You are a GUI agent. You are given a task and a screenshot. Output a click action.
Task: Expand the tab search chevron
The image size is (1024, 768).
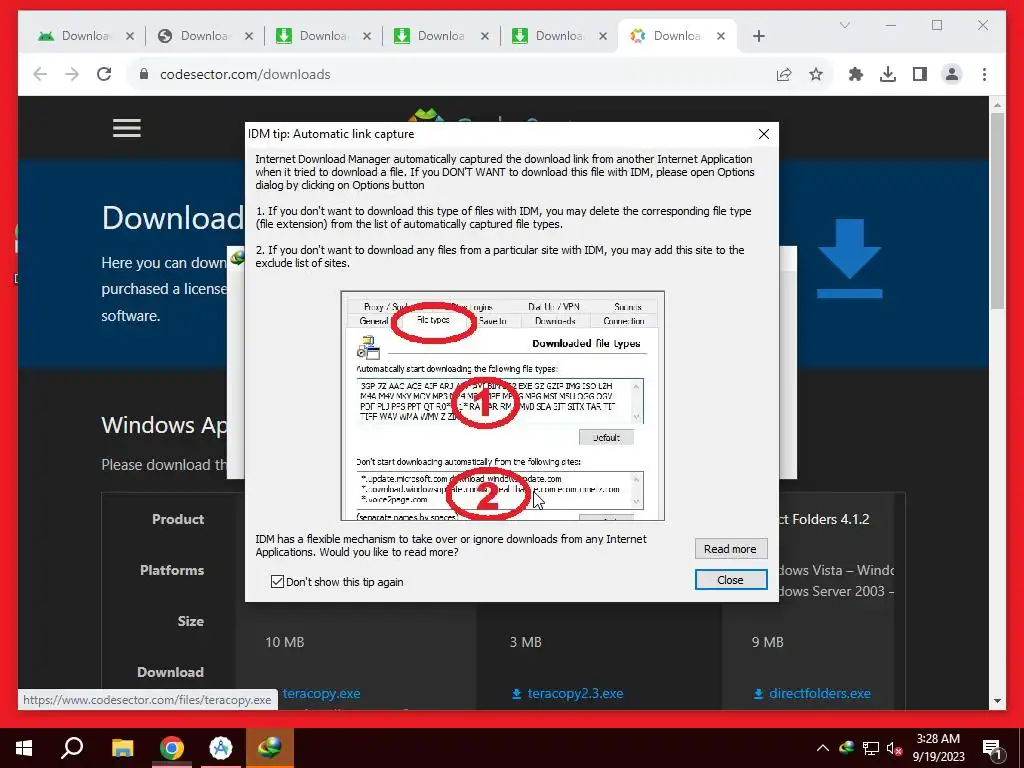tap(844, 25)
